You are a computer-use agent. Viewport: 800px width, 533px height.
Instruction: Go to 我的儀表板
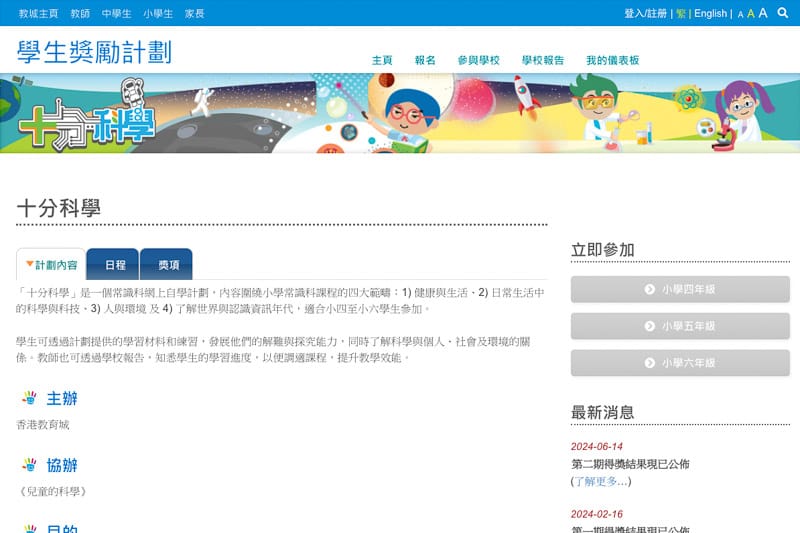pos(612,60)
